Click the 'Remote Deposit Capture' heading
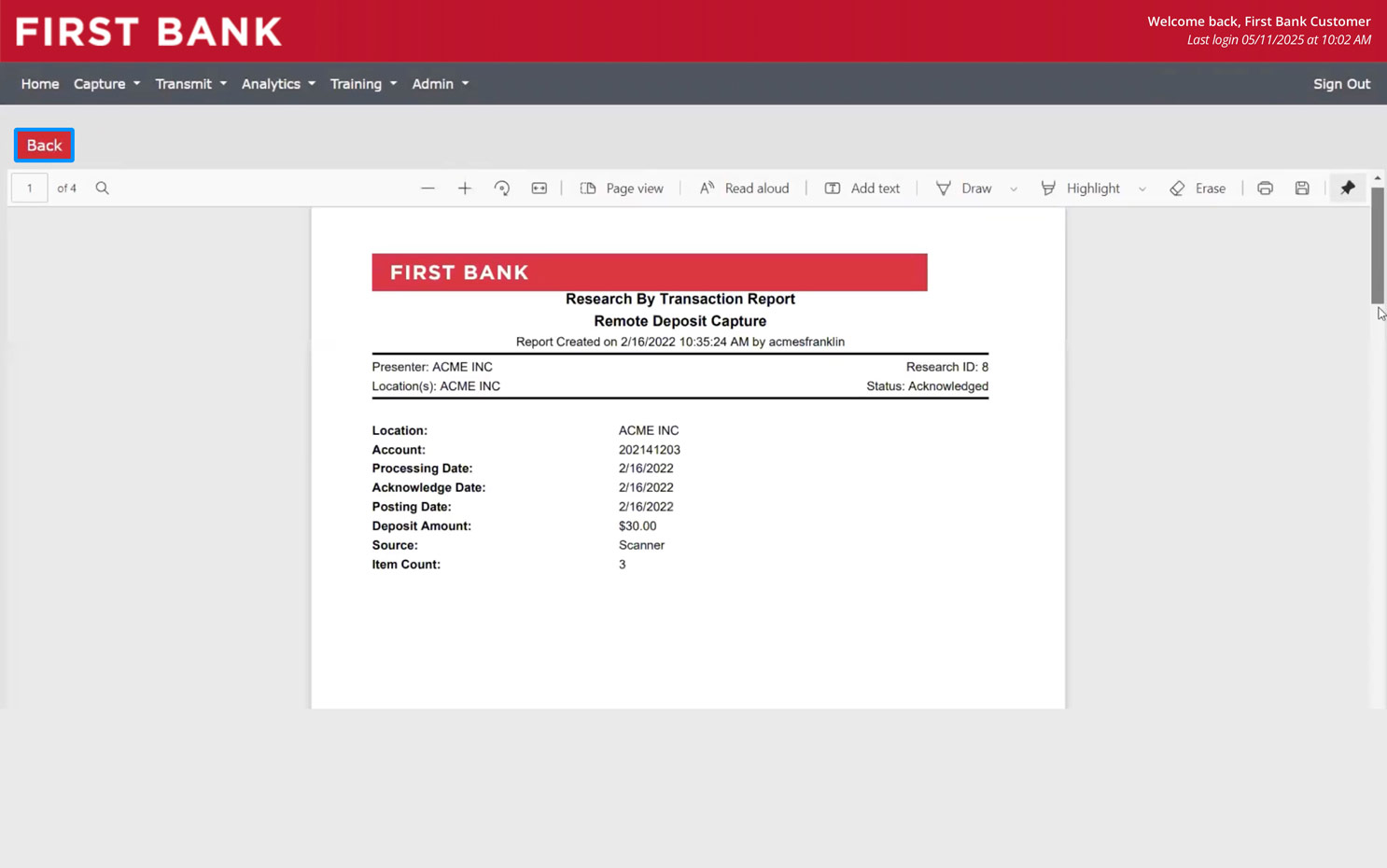Image resolution: width=1387 pixels, height=868 pixels. click(x=680, y=321)
